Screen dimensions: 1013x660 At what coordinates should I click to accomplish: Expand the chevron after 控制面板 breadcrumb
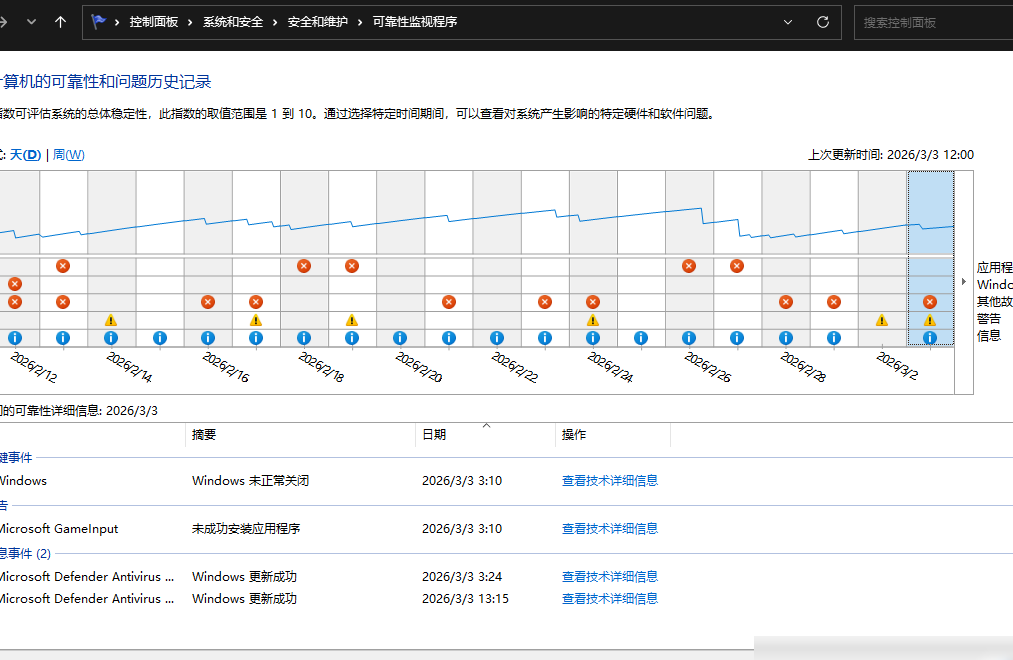(190, 22)
